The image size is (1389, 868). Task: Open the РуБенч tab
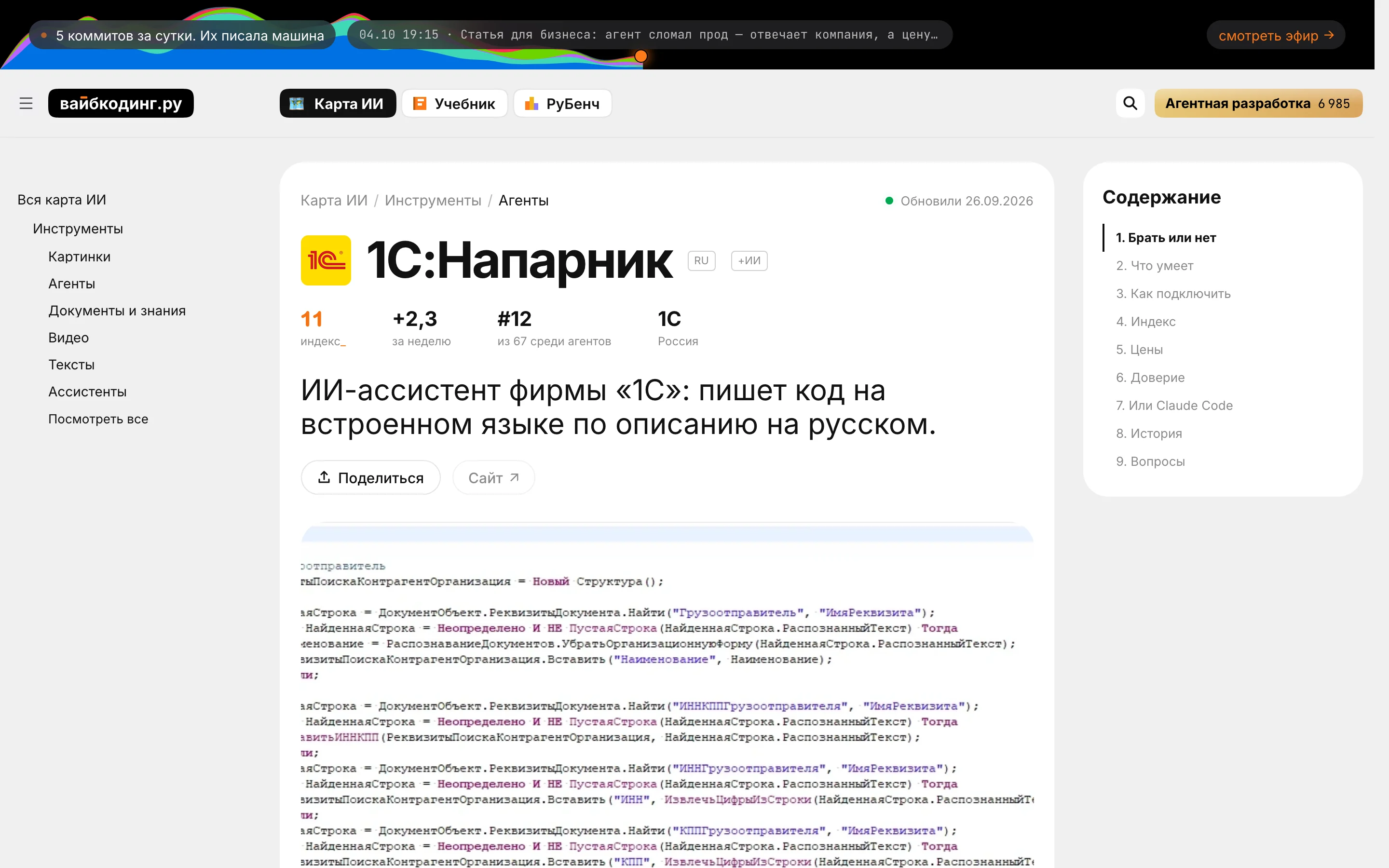562,103
